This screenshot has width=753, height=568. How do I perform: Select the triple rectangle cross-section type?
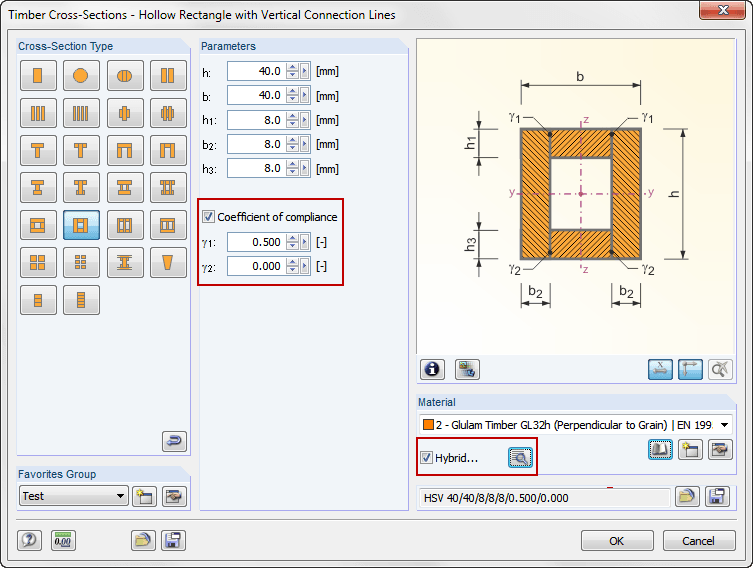[38, 113]
